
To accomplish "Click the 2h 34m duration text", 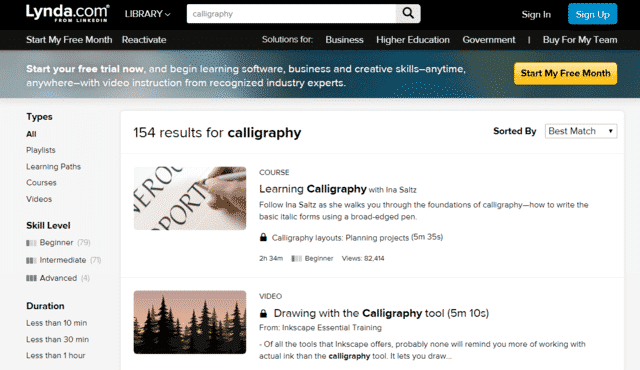I will click(x=271, y=258).
